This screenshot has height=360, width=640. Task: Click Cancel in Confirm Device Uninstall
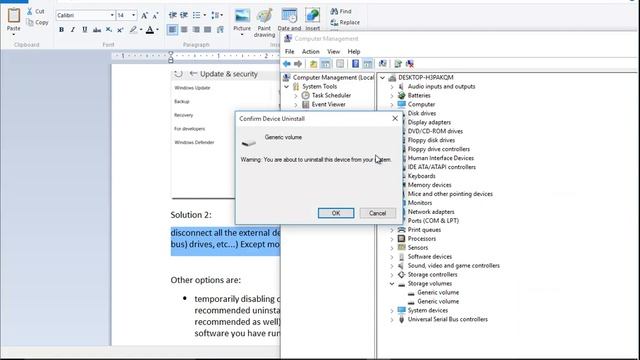click(x=378, y=213)
